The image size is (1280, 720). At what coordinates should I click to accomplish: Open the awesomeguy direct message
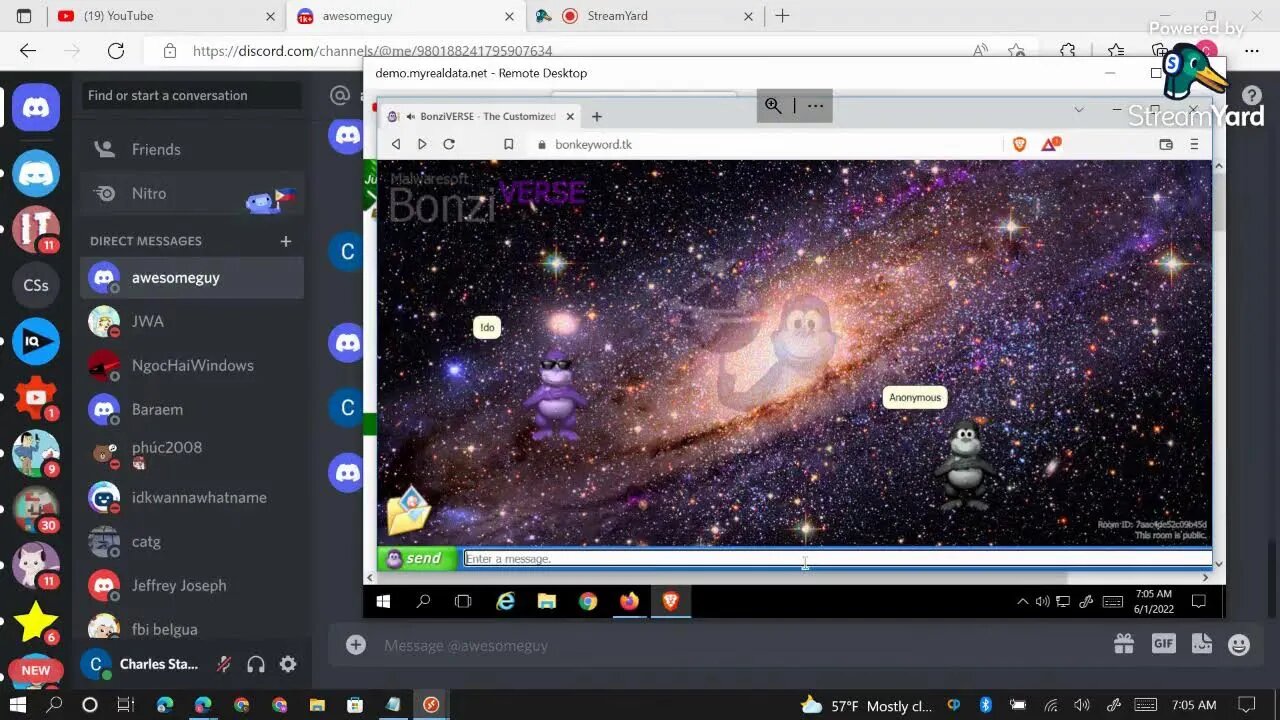click(192, 277)
